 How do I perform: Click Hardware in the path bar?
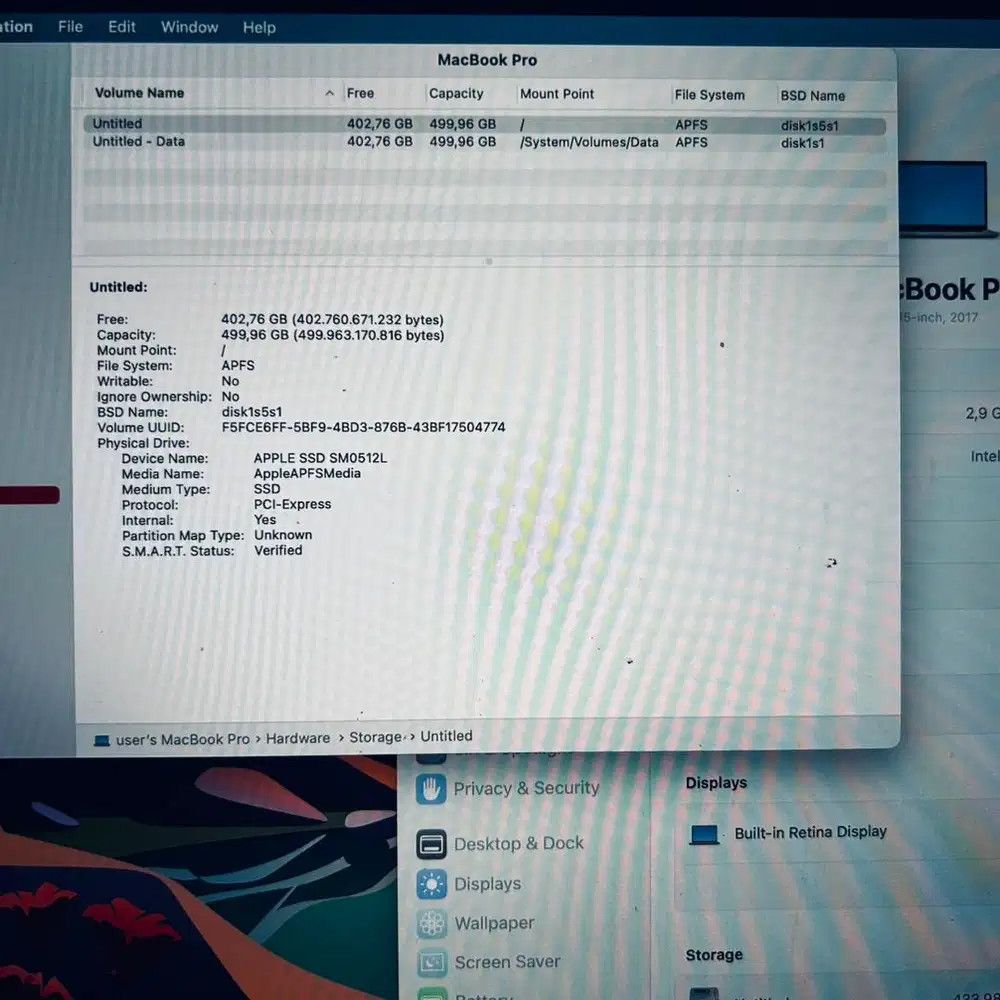point(298,738)
